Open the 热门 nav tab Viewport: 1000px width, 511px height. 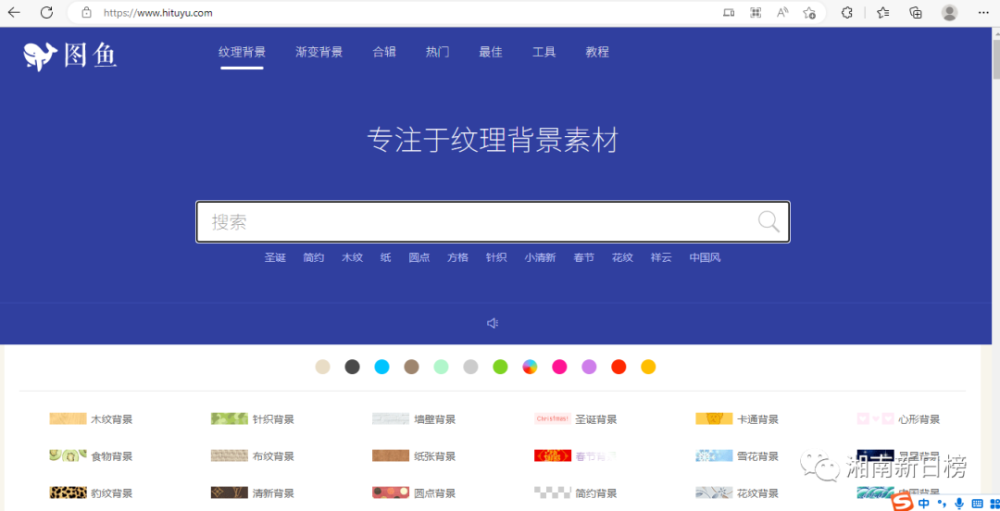(x=438, y=52)
